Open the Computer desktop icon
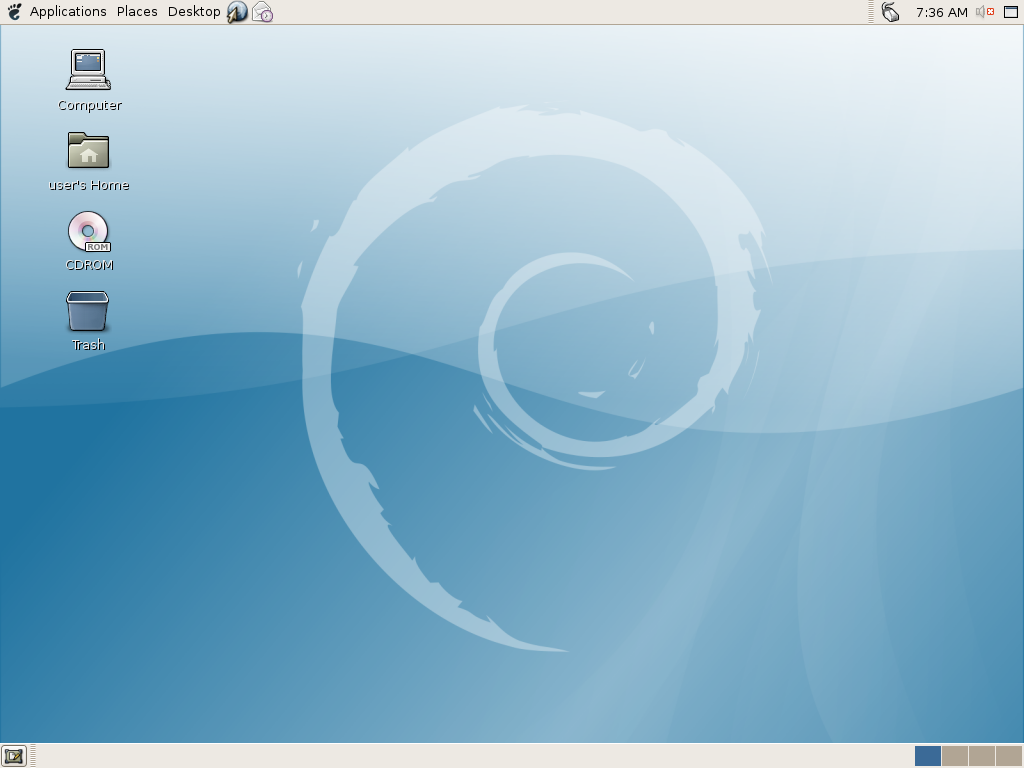This screenshot has height=768, width=1024. pyautogui.click(x=88, y=71)
